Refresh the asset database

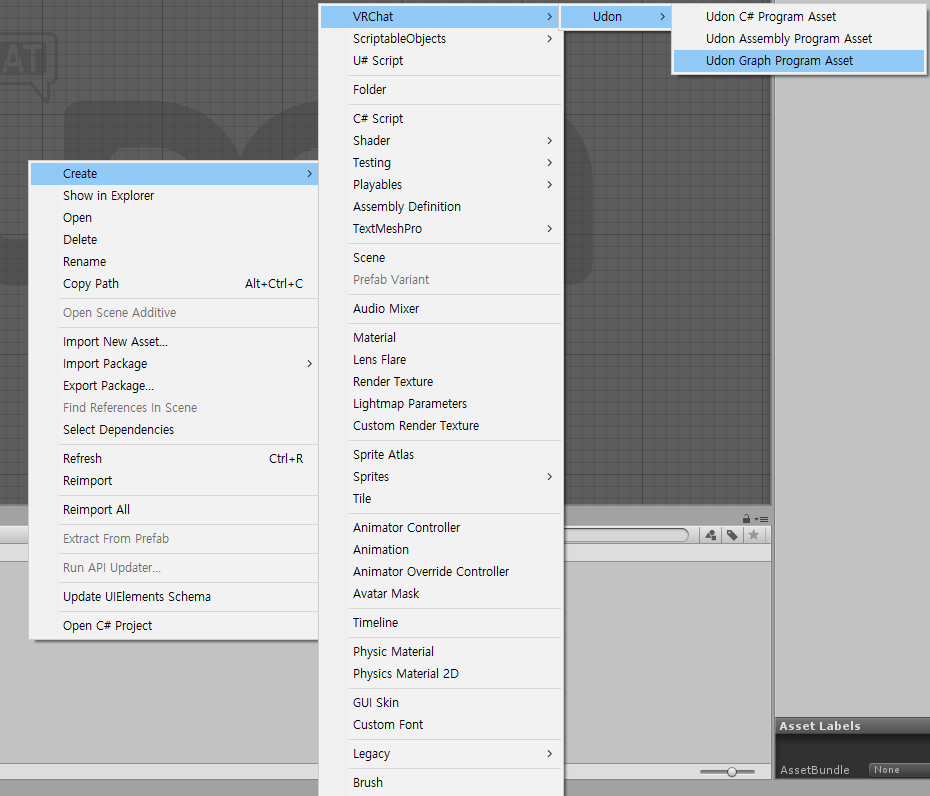click(x=174, y=458)
